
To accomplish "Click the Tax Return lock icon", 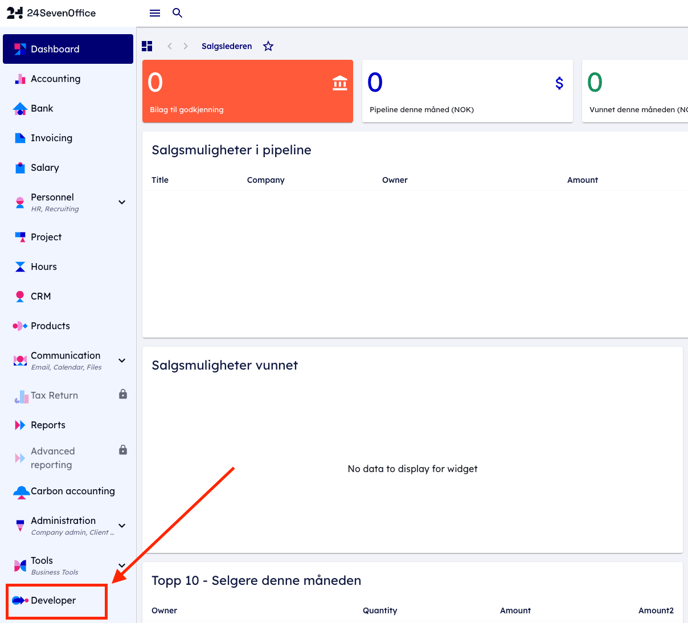I will coord(123,395).
